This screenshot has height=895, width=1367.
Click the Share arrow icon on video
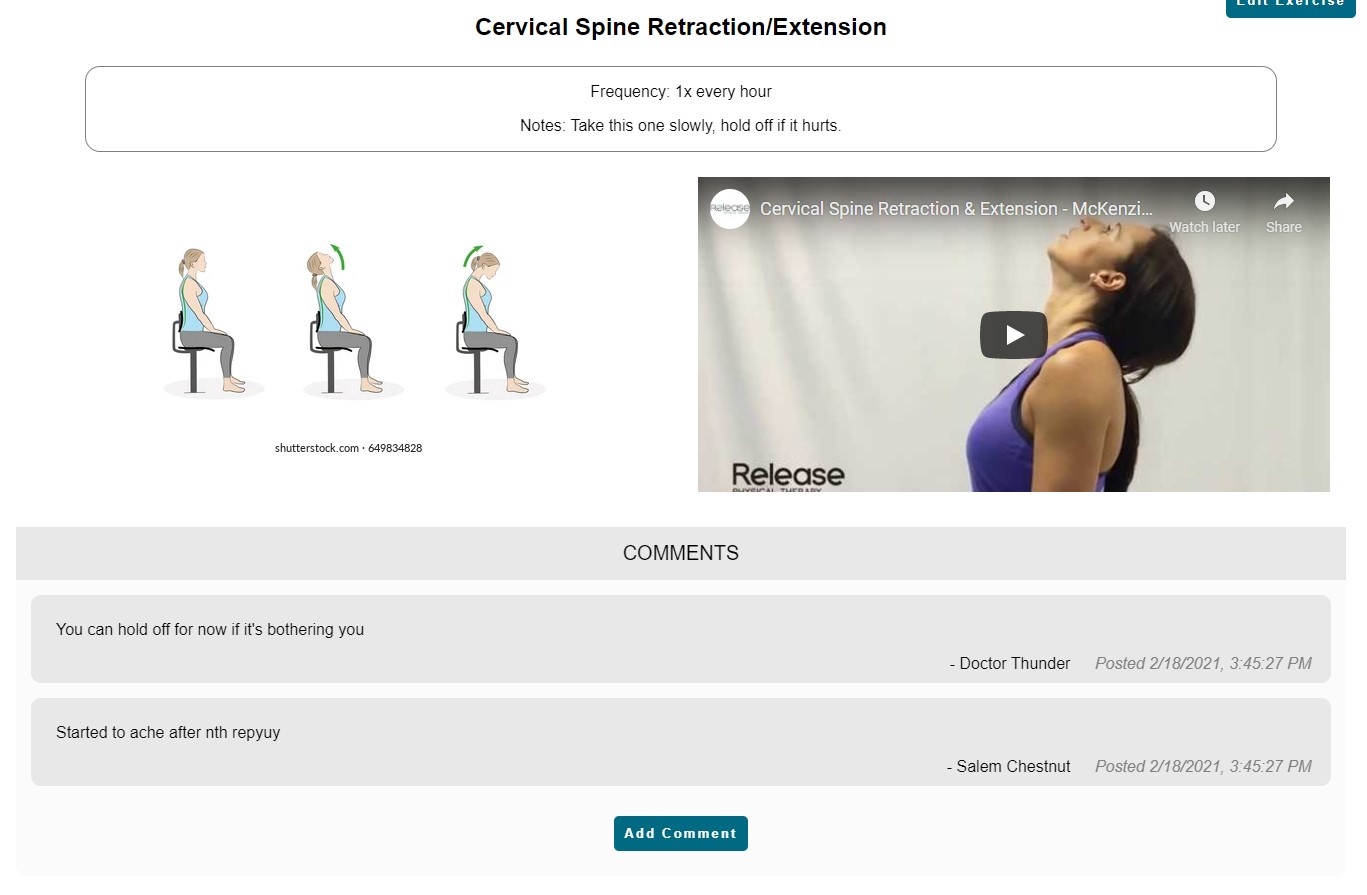(1284, 202)
